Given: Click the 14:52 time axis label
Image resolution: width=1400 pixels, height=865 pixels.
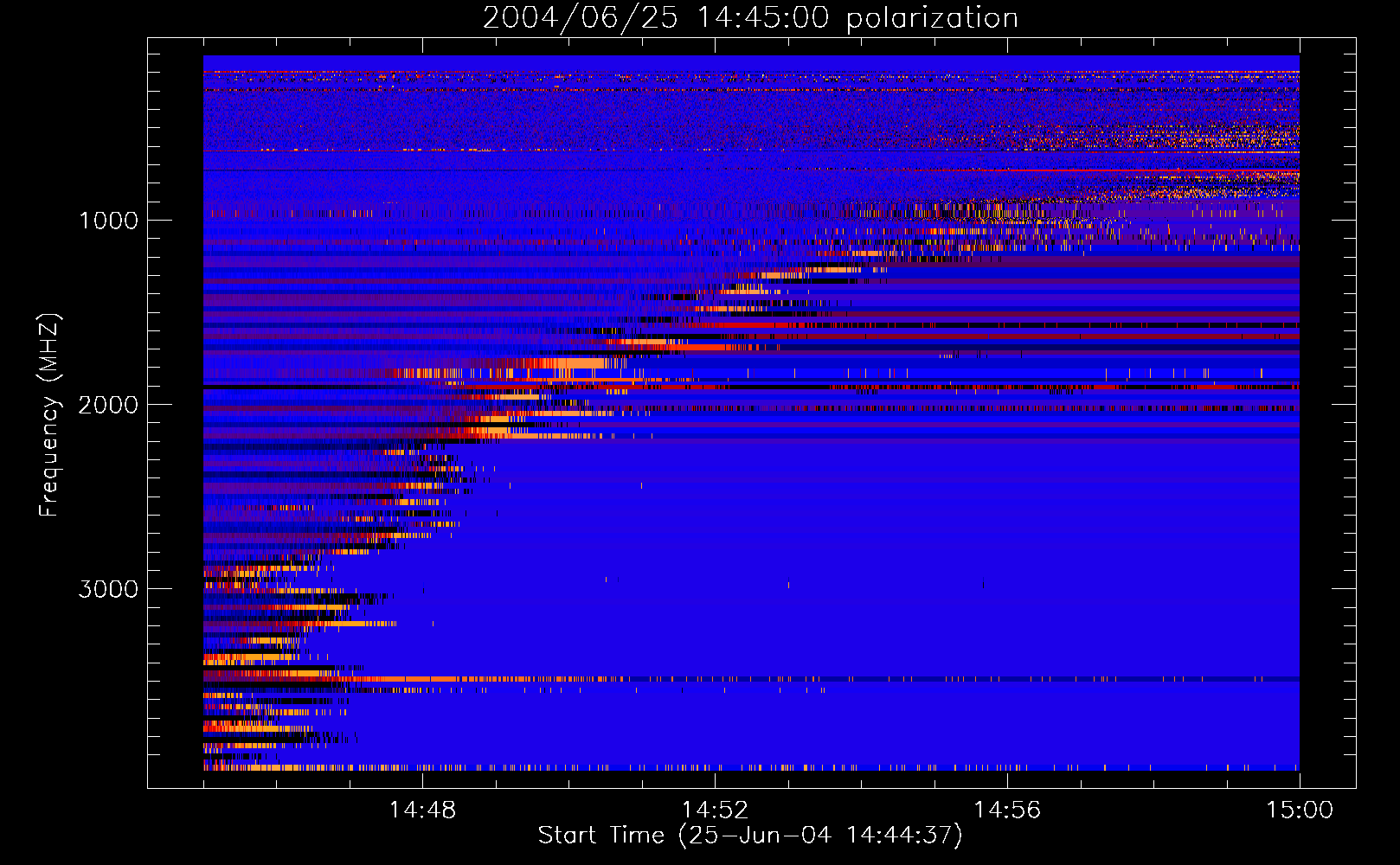Looking at the screenshot, I should (715, 811).
